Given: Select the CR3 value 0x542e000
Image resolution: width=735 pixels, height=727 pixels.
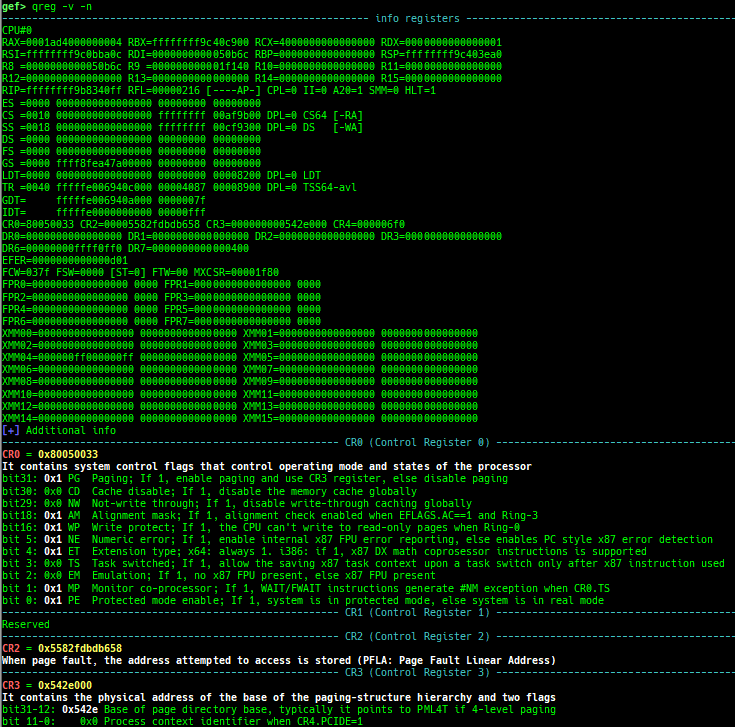Looking at the screenshot, I should pos(65,684).
